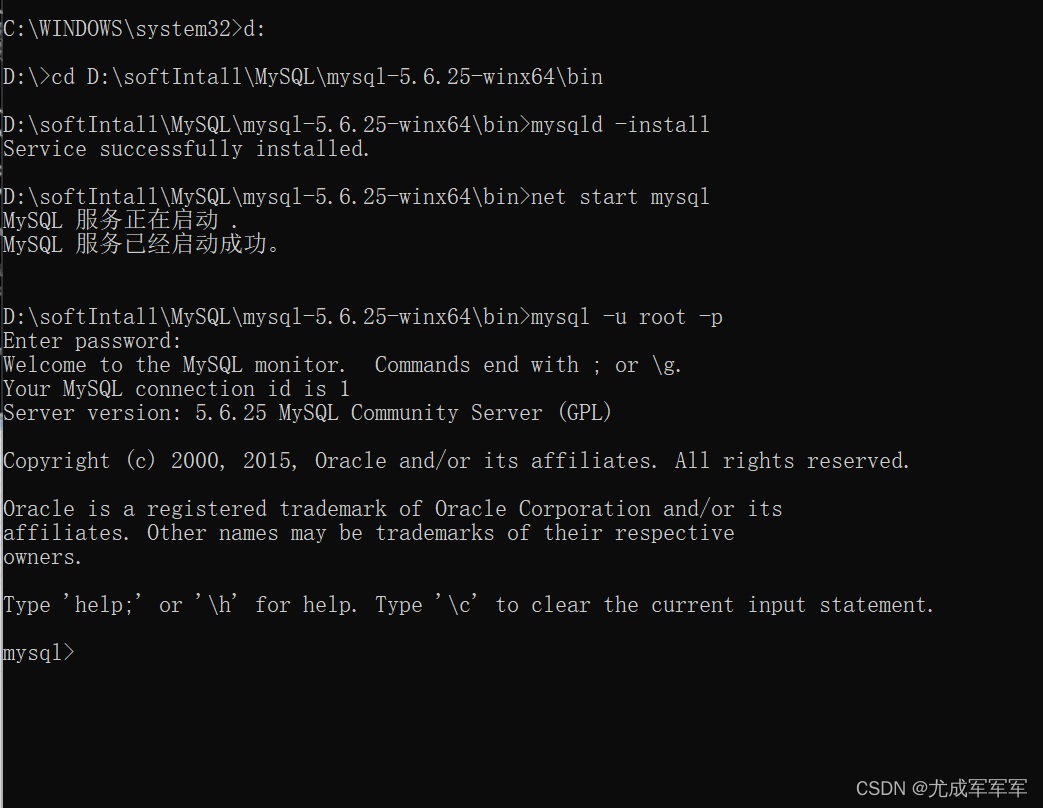Click 'Welcome to the MySQL monitor' text
This screenshot has height=808, width=1043.
click(174, 365)
